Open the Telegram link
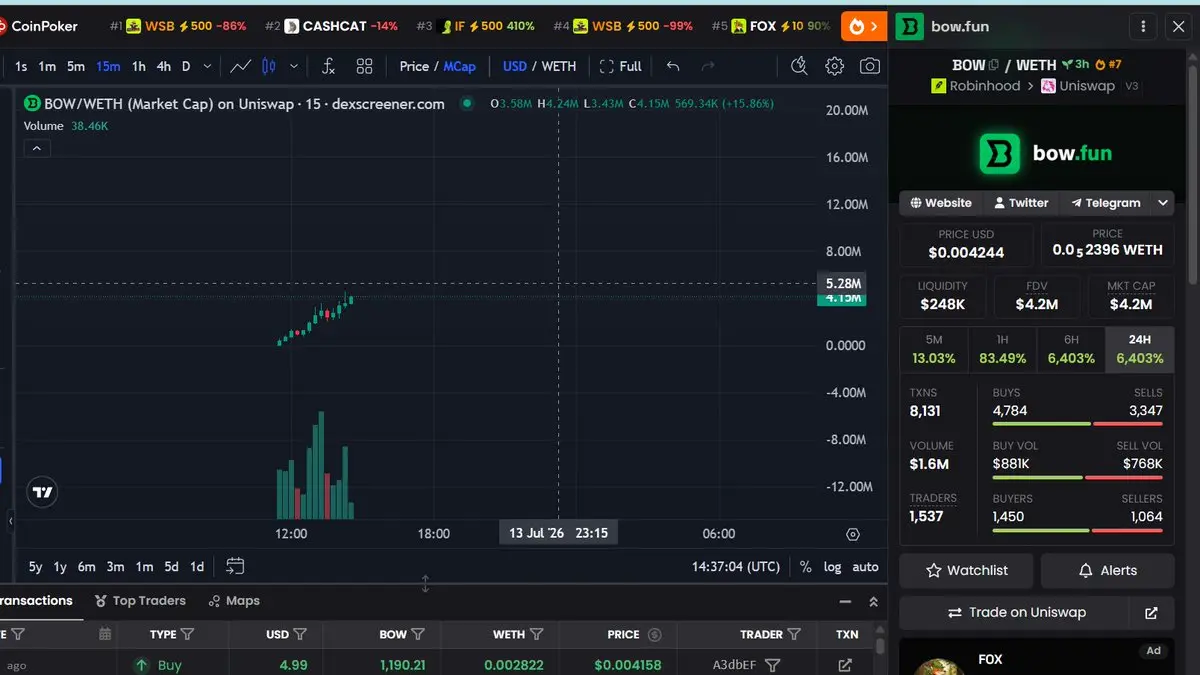Screen dimensions: 1200x675 pos(1106,202)
